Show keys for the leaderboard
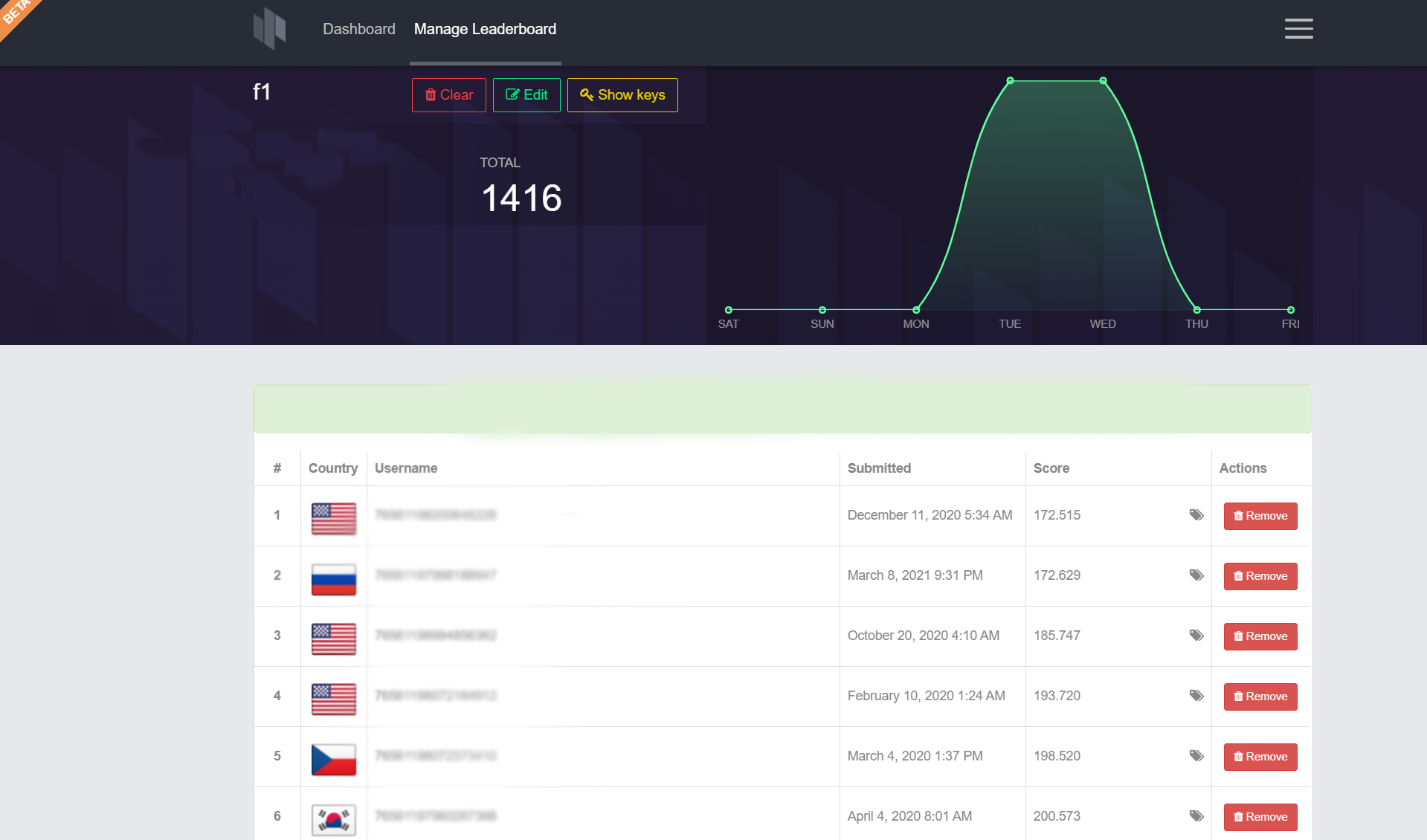Screen dimensions: 1427x840 point(622,95)
